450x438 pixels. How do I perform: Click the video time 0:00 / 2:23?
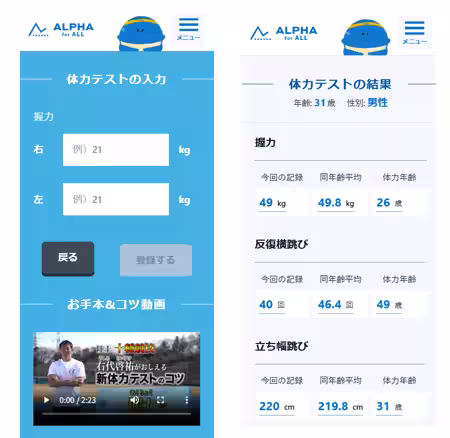click(77, 400)
